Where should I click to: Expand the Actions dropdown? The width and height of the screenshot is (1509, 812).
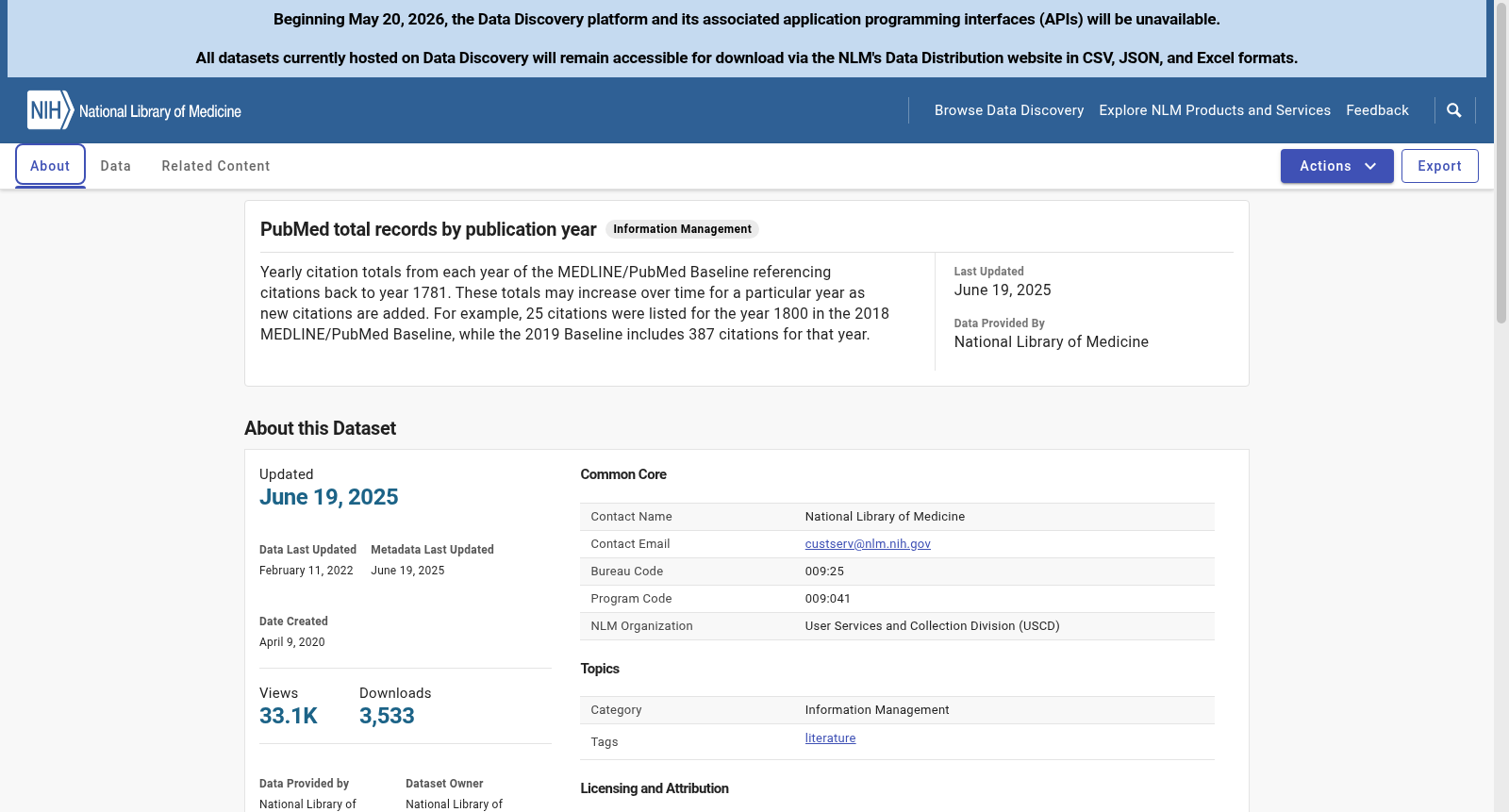click(1336, 166)
